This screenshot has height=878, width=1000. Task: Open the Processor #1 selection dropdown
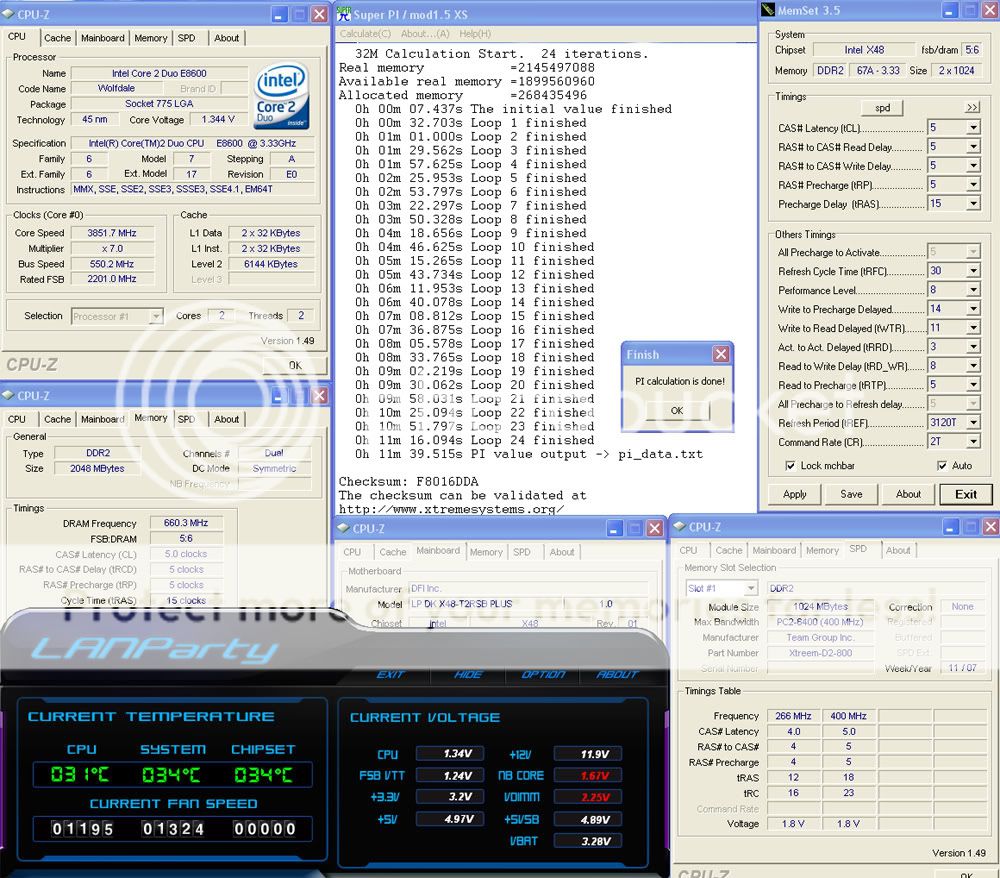coord(156,316)
